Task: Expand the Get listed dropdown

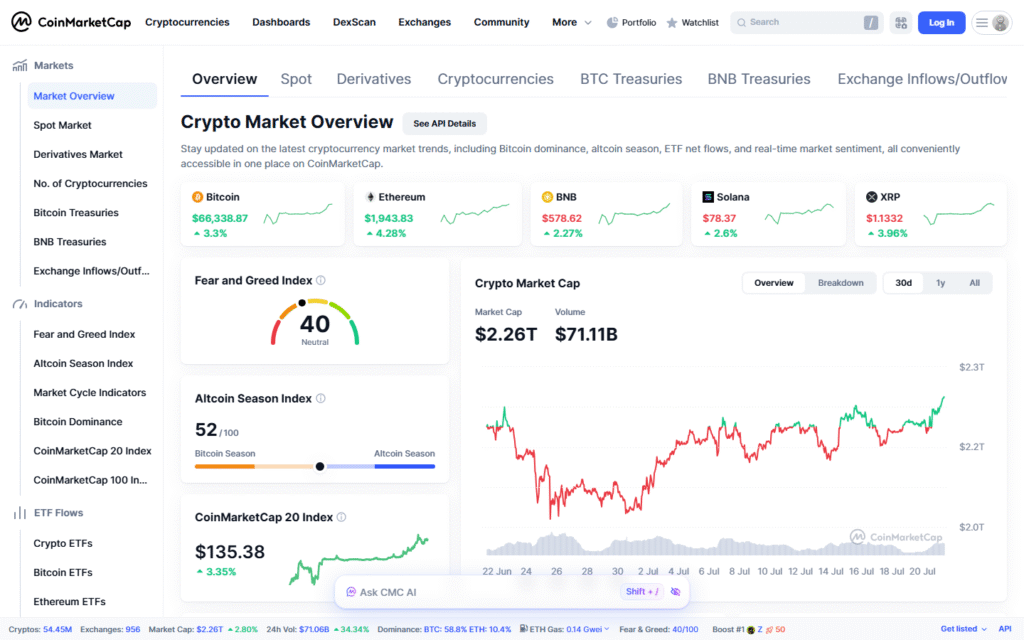Action: (963, 629)
